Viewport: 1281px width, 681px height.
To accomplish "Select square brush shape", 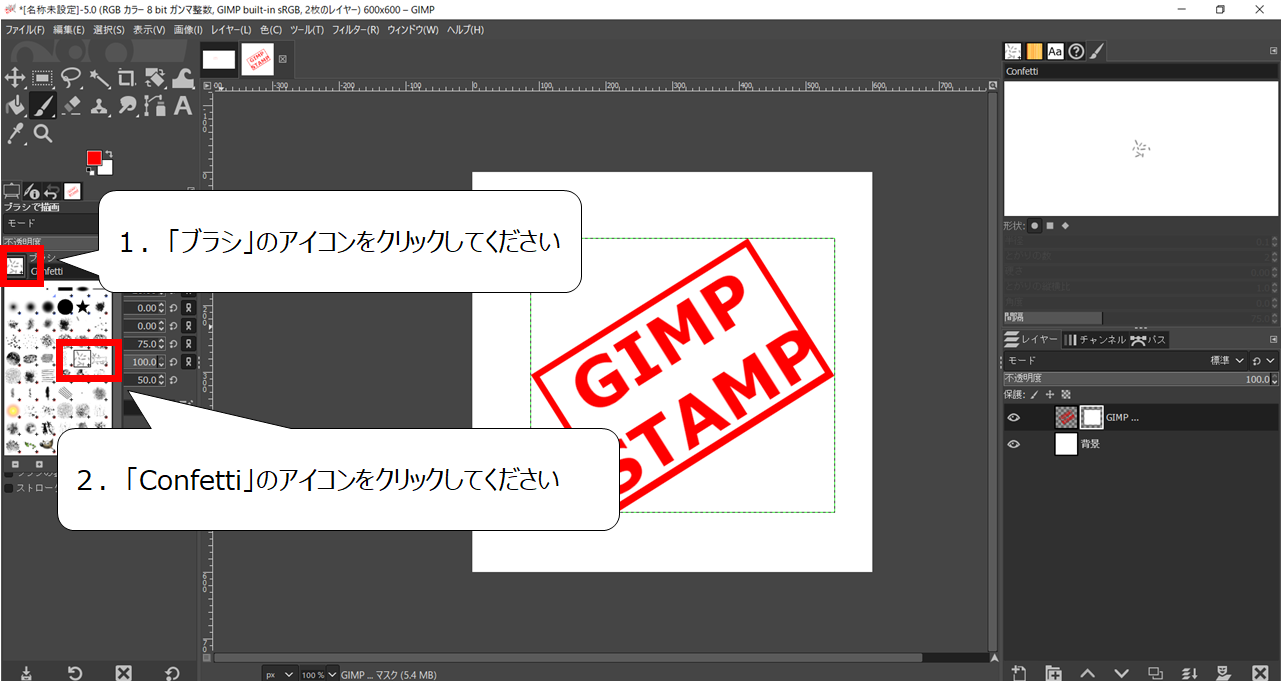I will (x=1049, y=225).
